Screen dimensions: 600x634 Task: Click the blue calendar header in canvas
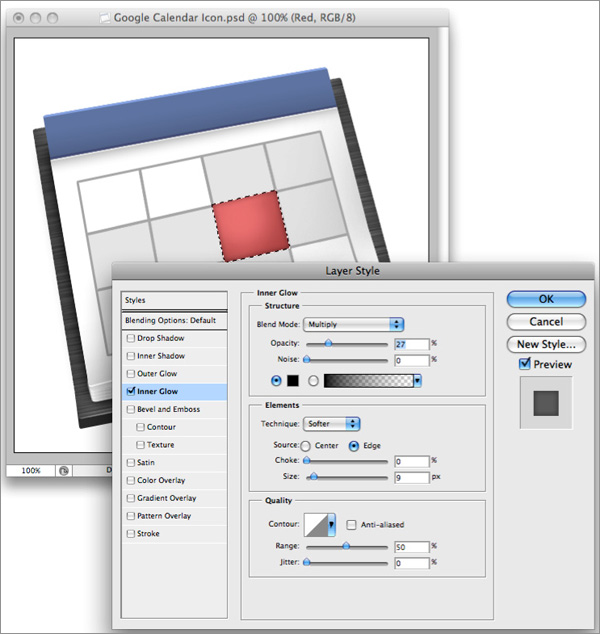pos(190,113)
